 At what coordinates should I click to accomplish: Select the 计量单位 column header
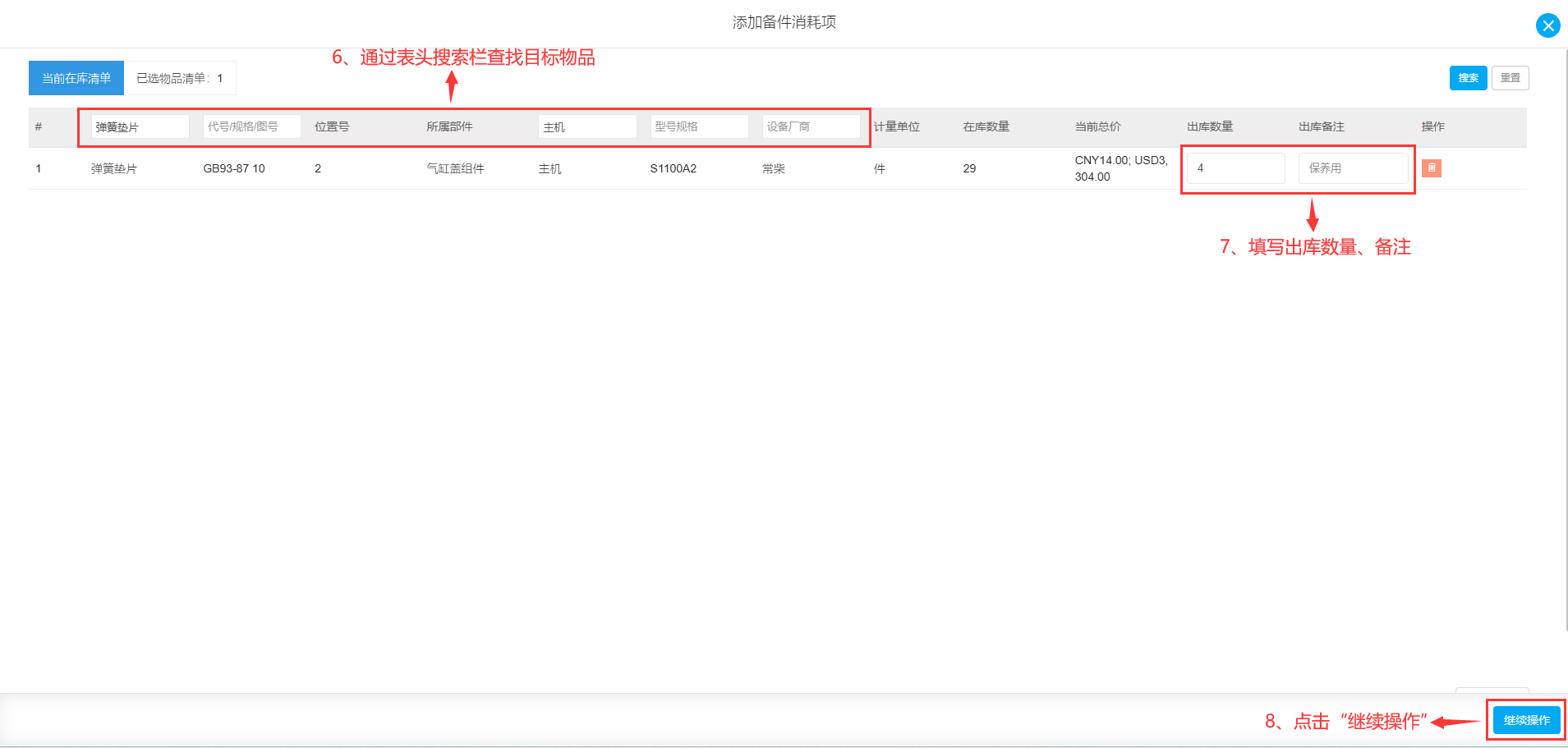(x=897, y=126)
